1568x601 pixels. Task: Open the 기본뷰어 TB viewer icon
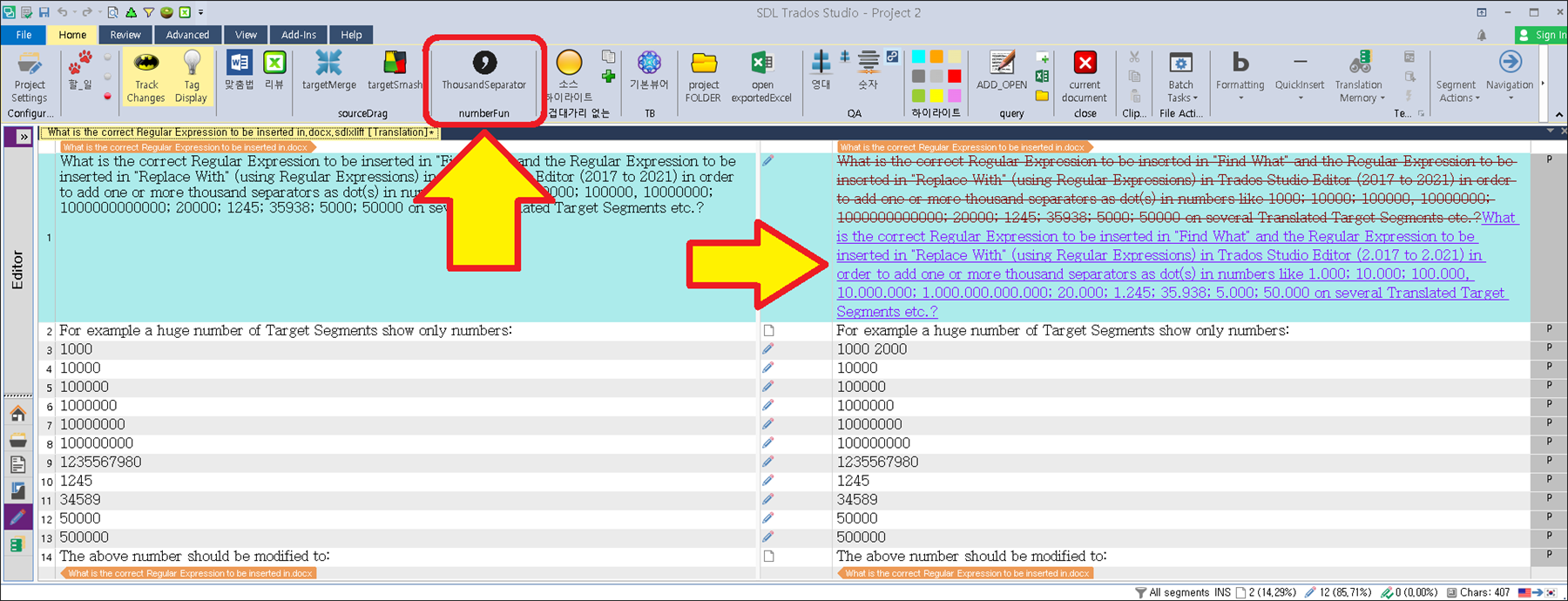pyautogui.click(x=649, y=63)
